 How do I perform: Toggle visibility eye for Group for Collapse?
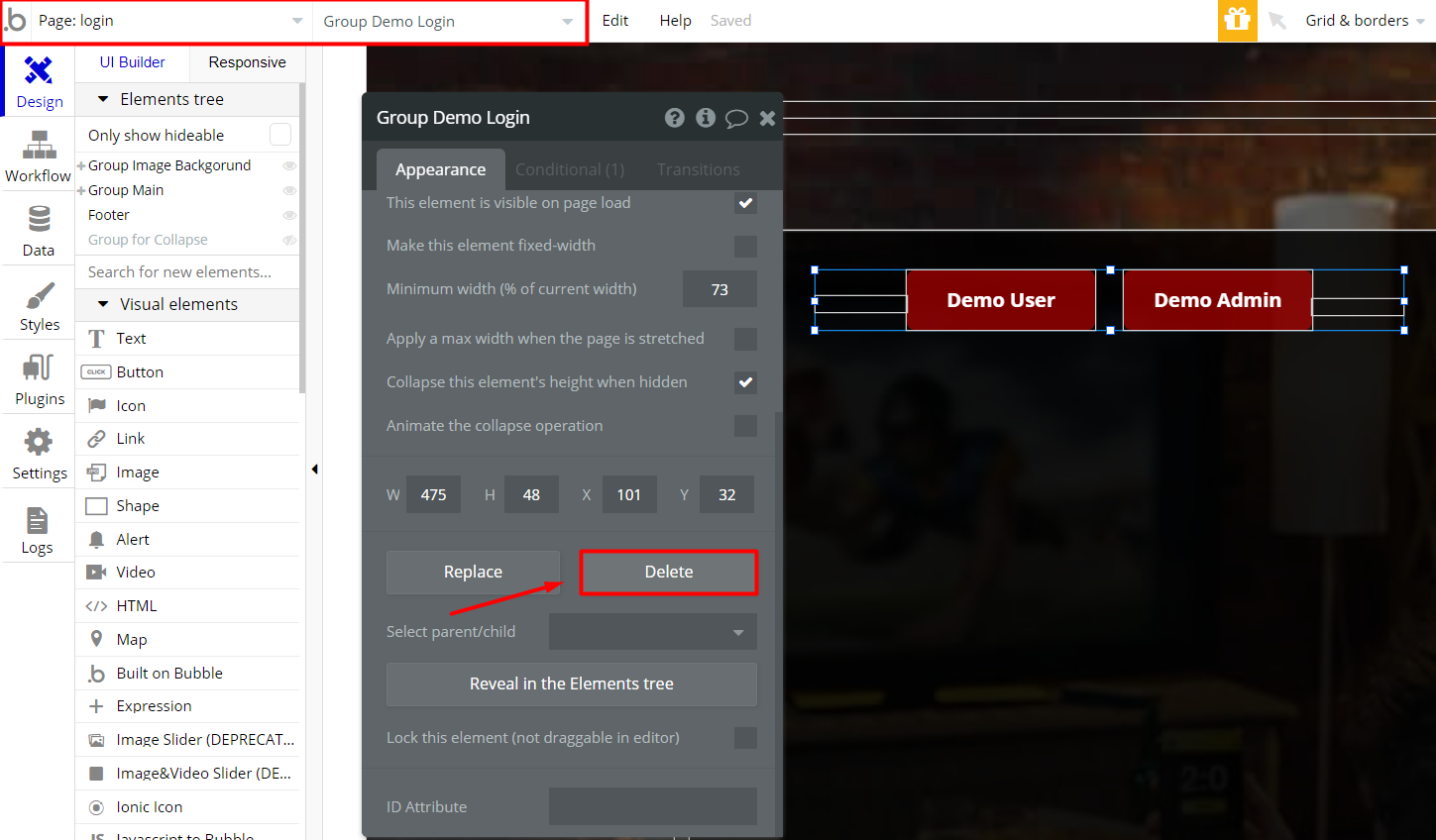[x=289, y=240]
